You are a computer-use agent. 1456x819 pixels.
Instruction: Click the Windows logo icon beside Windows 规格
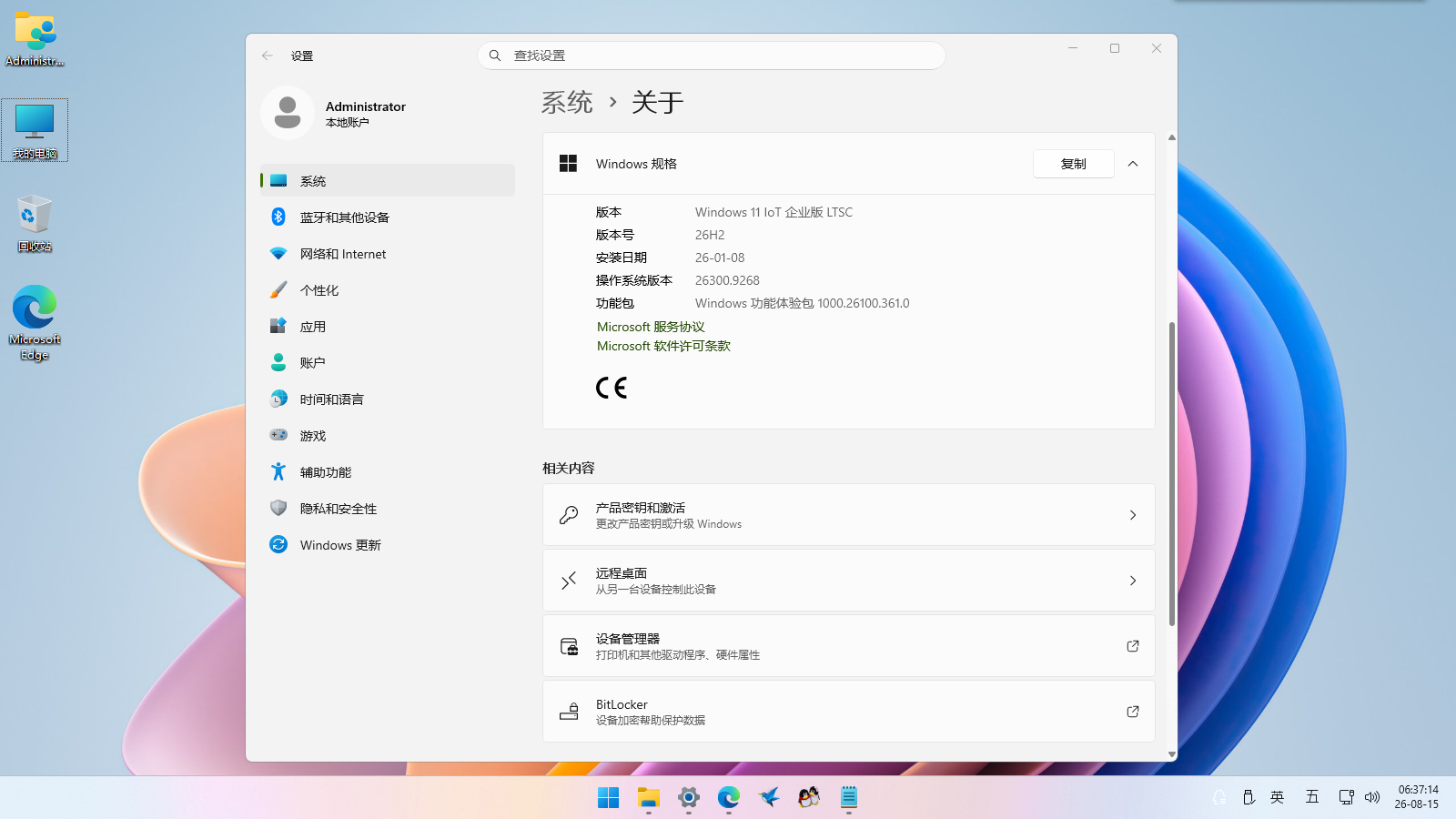tap(569, 164)
